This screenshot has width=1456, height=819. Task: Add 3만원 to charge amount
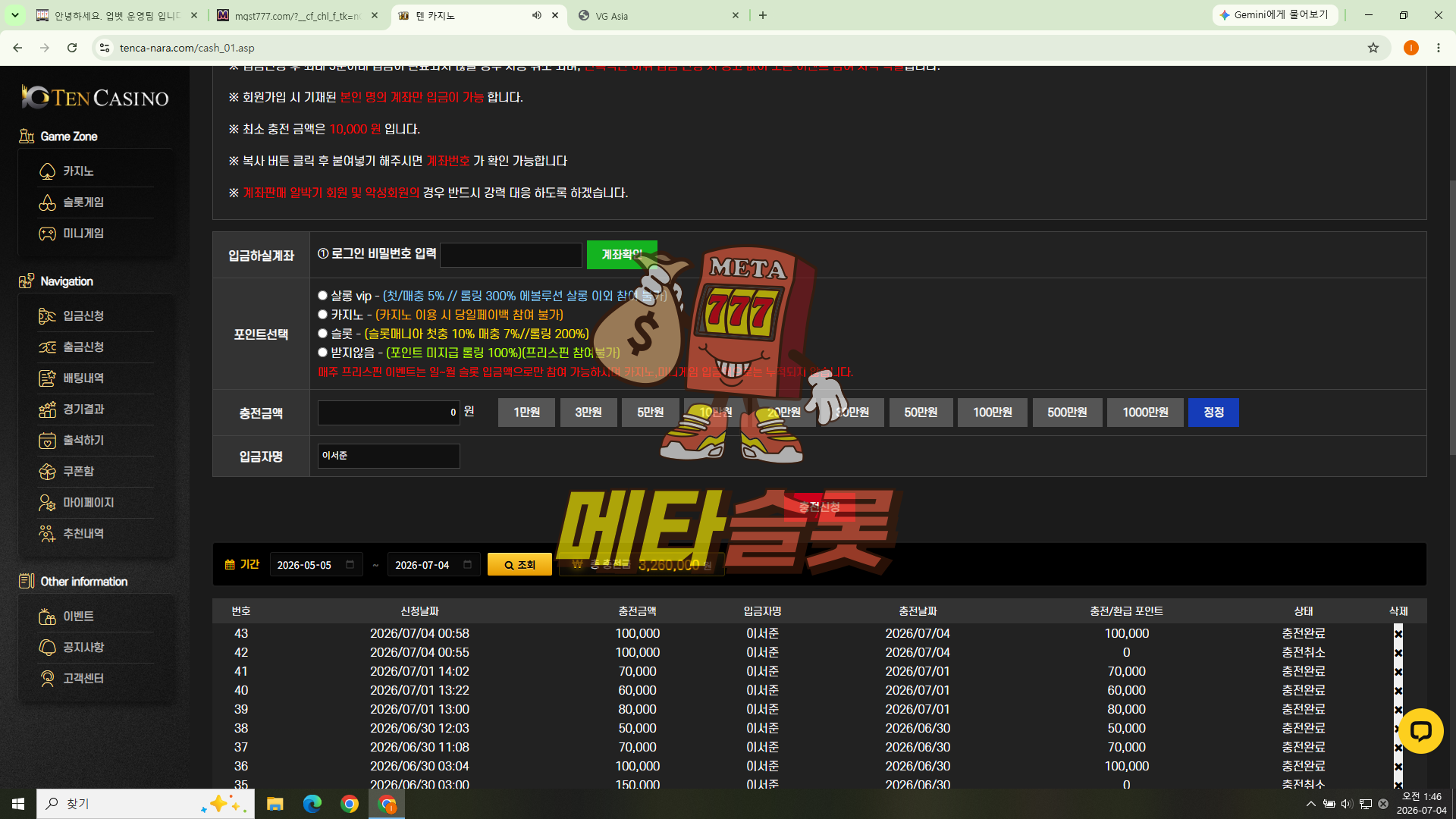(x=588, y=413)
